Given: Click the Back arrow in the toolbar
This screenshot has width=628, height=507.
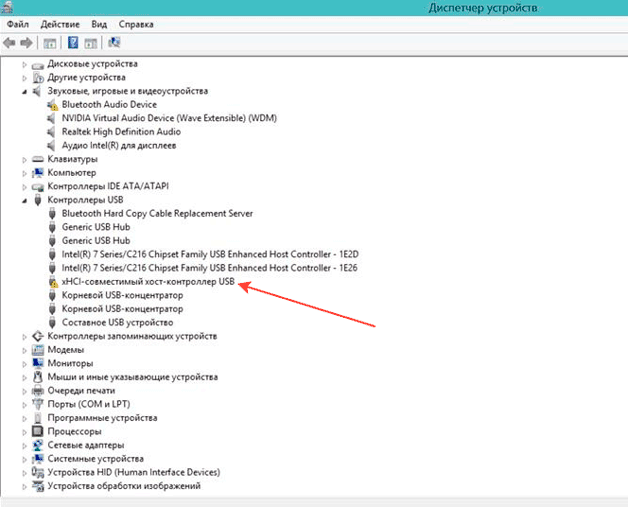Looking at the screenshot, I should point(10,43).
